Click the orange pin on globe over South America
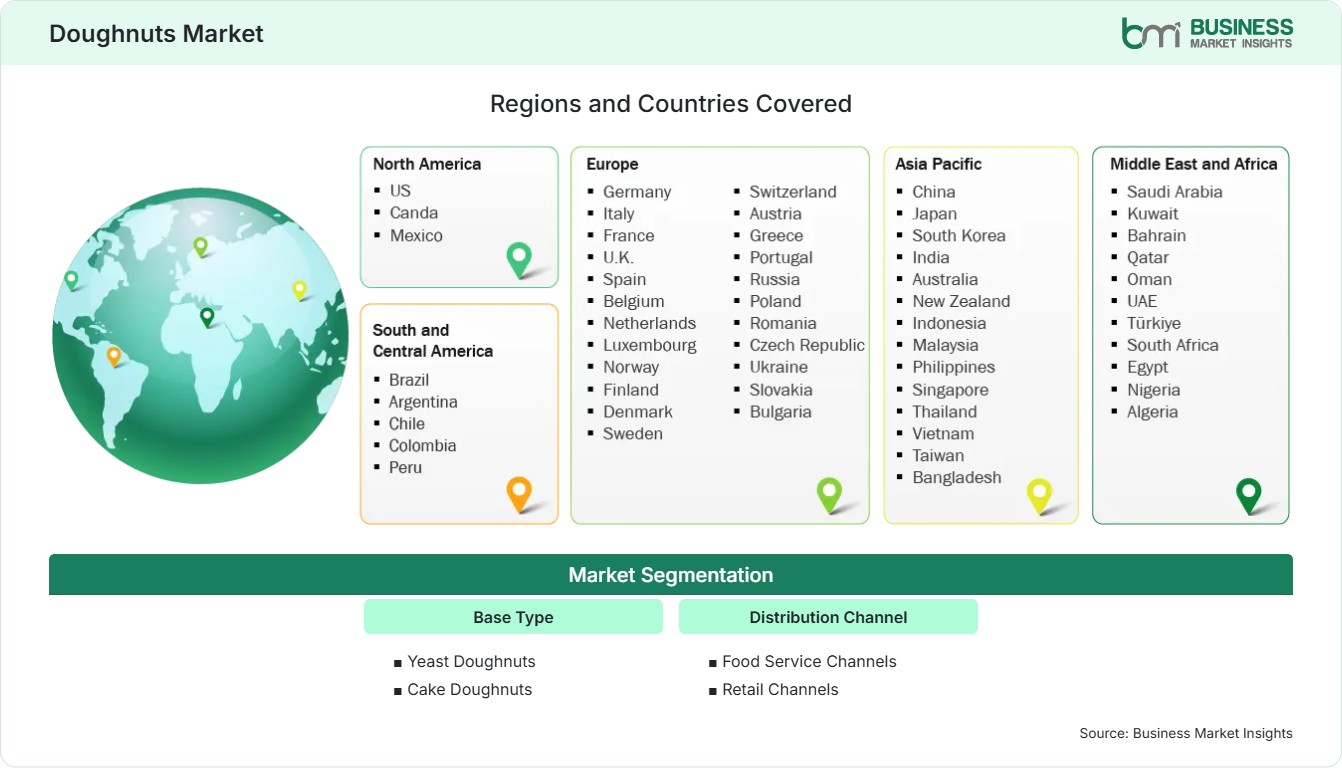Viewport: 1342px width, 768px height. (x=114, y=356)
